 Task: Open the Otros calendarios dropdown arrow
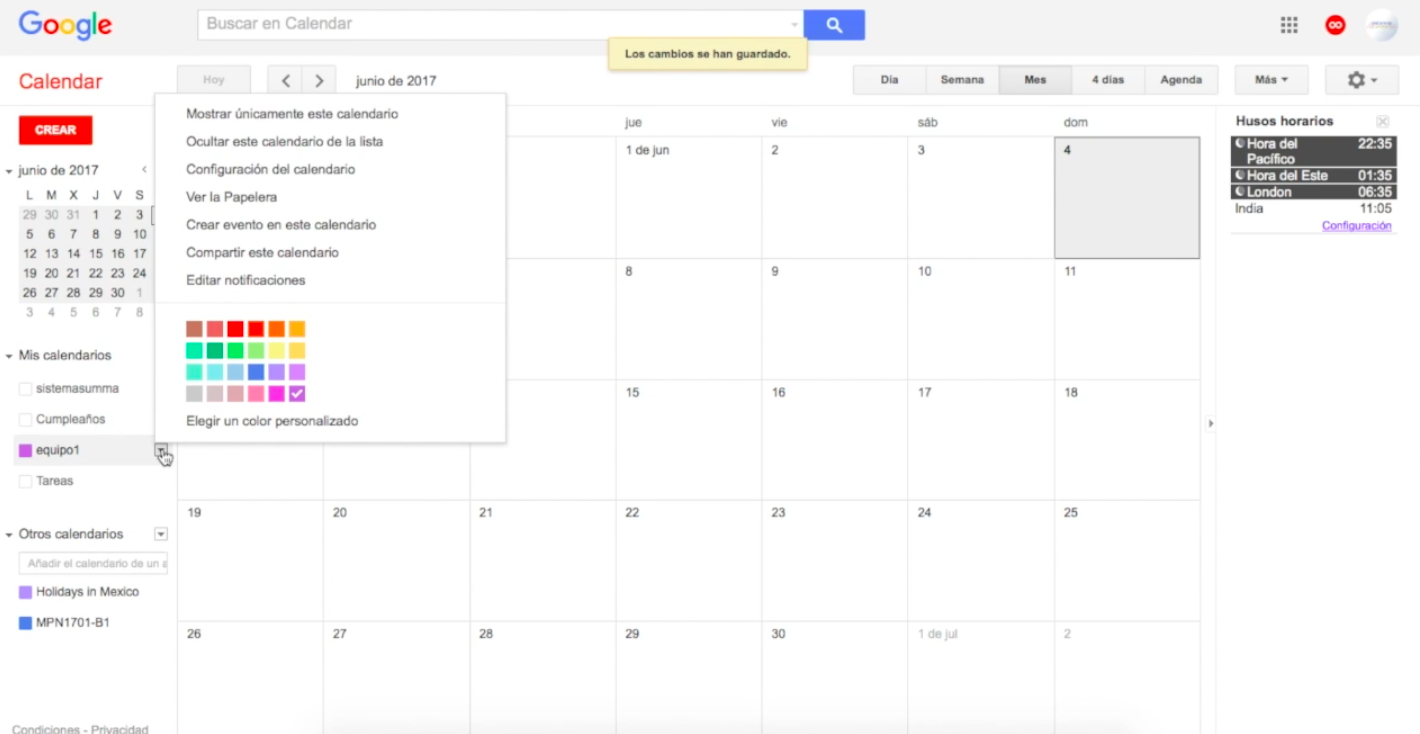pos(161,534)
